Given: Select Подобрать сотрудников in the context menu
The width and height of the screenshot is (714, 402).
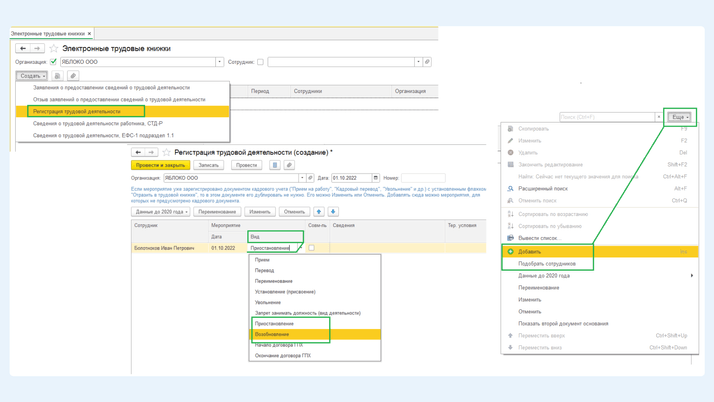Looking at the screenshot, I should click(547, 264).
